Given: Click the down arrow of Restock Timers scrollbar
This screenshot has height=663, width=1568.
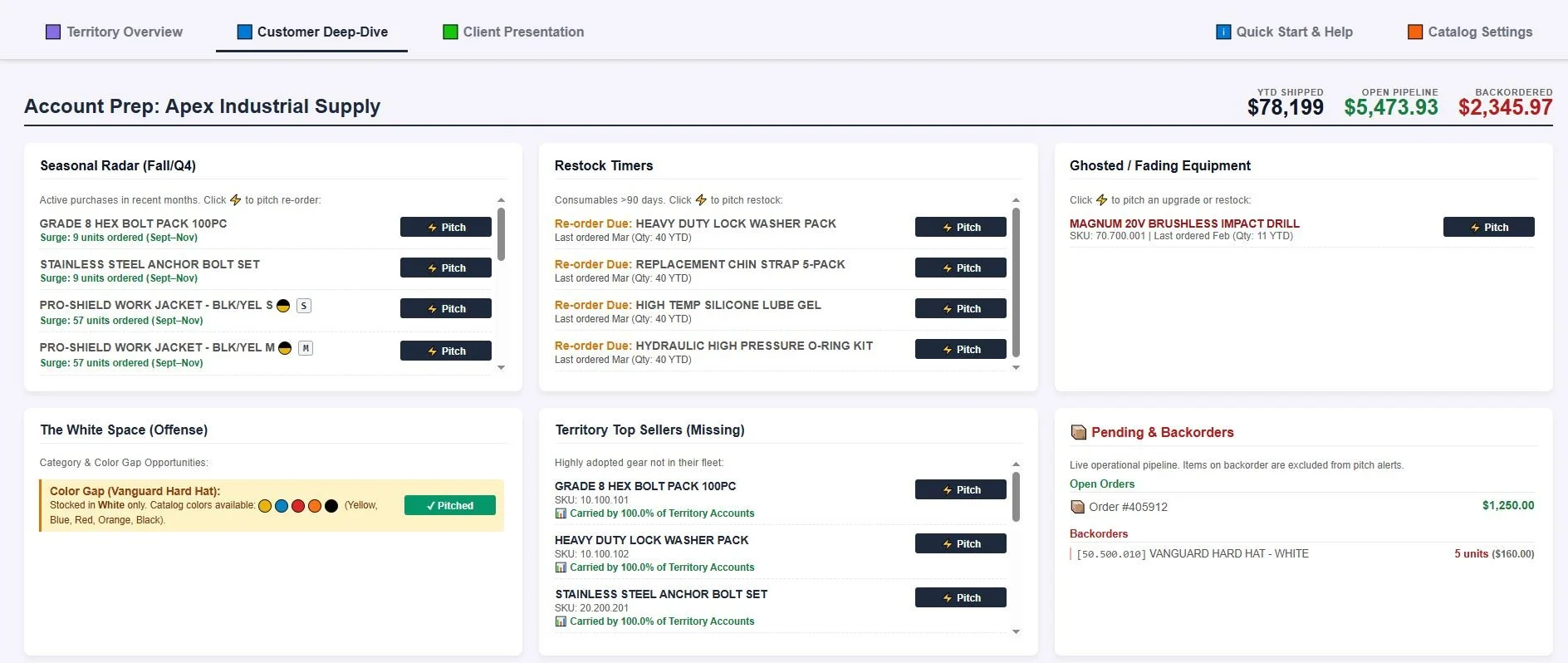Looking at the screenshot, I should (1016, 367).
